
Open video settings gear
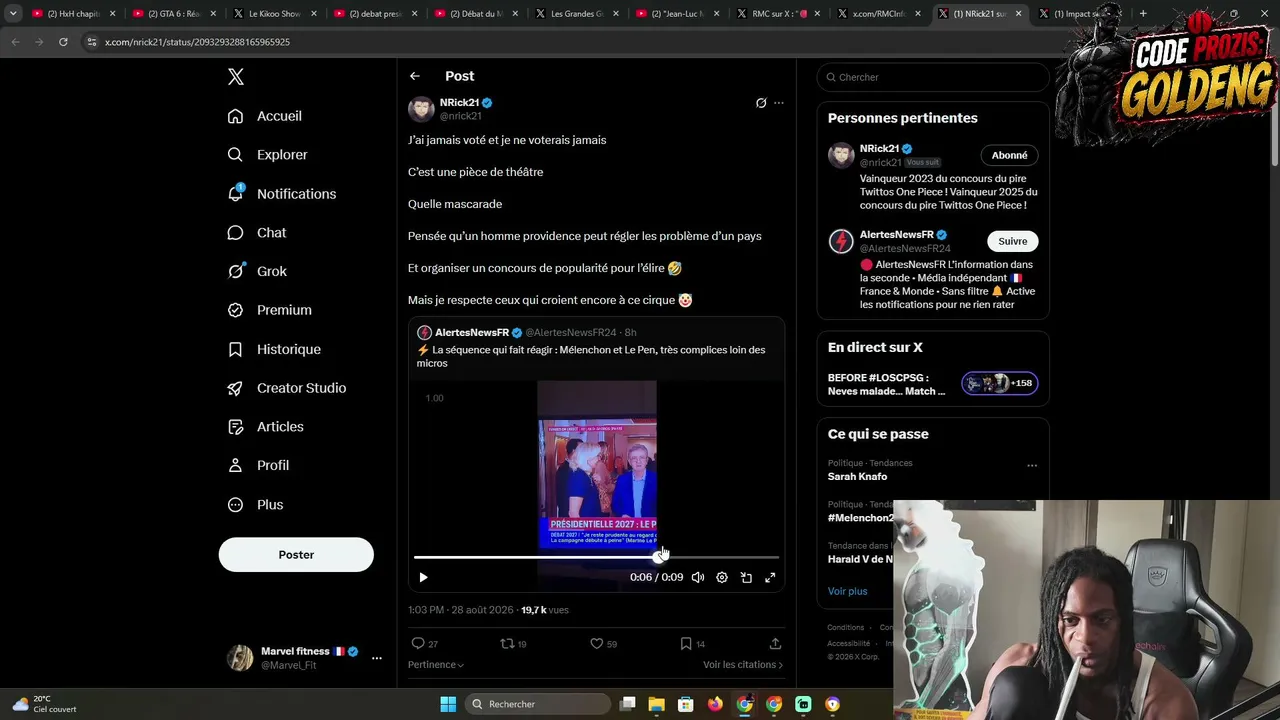(722, 577)
